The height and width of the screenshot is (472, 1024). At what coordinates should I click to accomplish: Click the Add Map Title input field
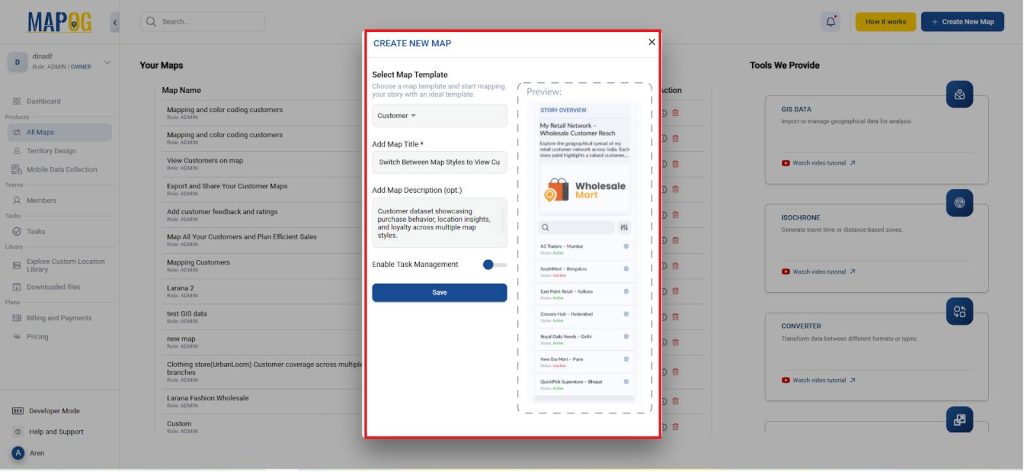440,162
